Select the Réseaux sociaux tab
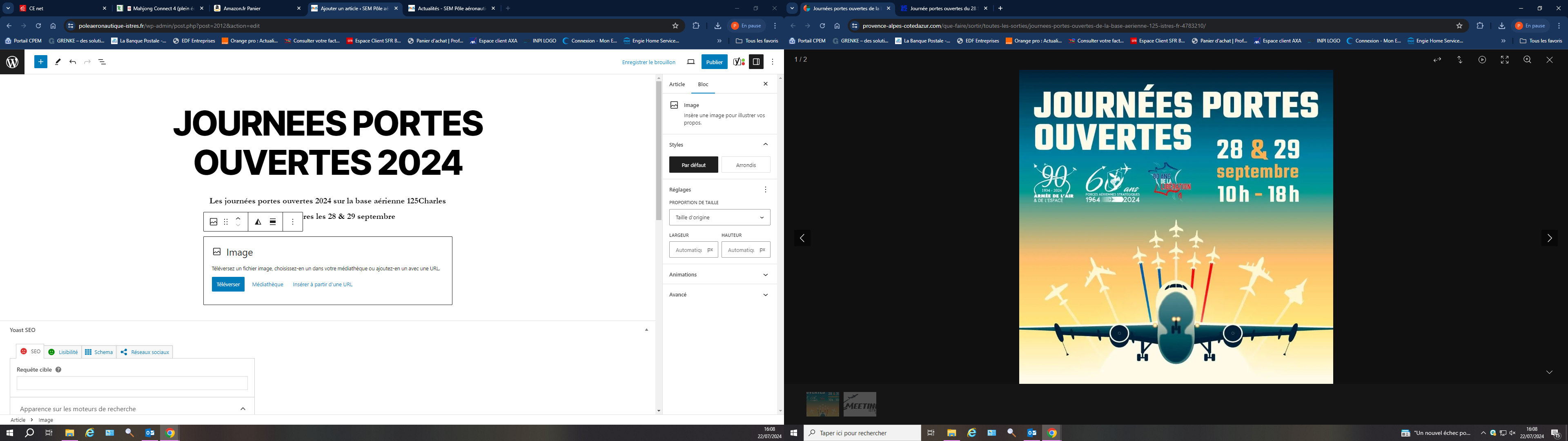 [145, 352]
